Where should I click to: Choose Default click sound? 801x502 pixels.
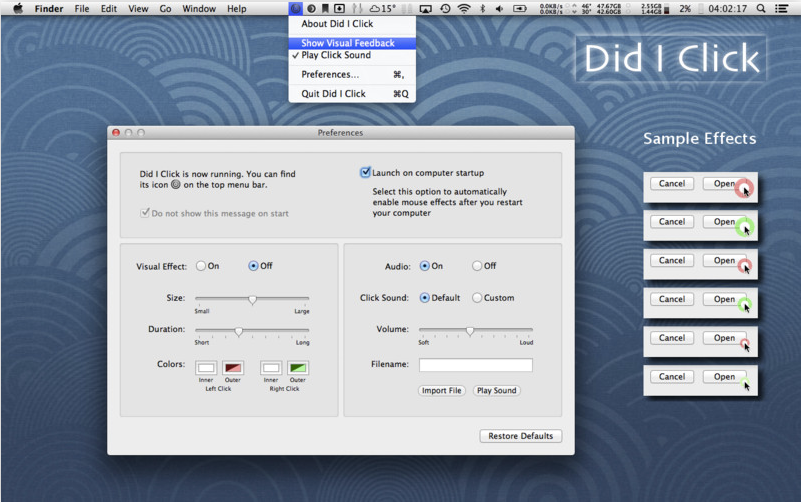425,298
